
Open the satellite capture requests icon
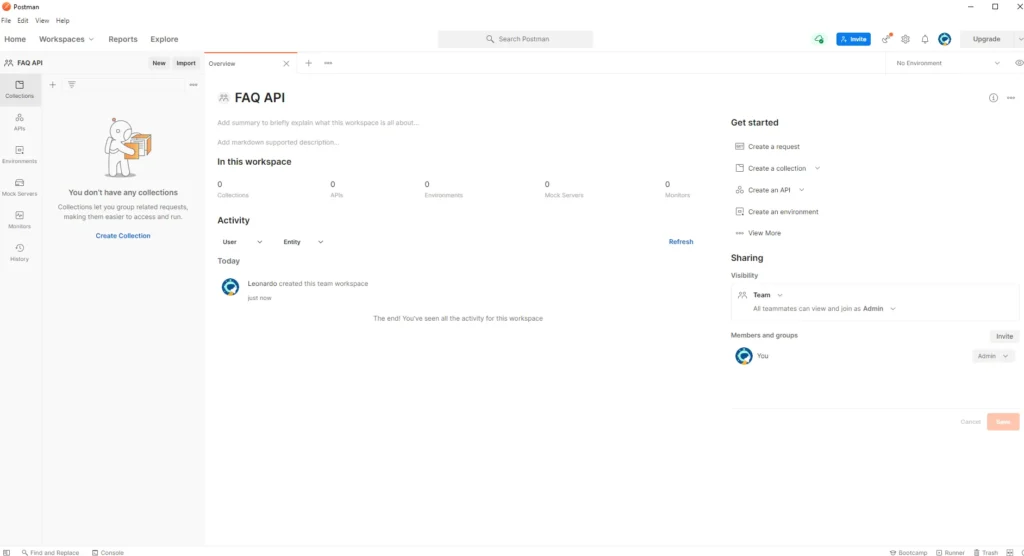887,39
